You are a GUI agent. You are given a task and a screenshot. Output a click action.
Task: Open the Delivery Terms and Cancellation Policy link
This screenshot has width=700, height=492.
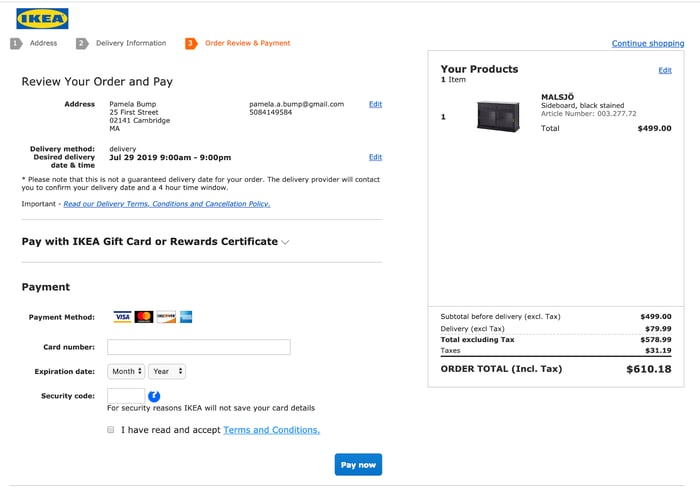[x=166, y=204]
